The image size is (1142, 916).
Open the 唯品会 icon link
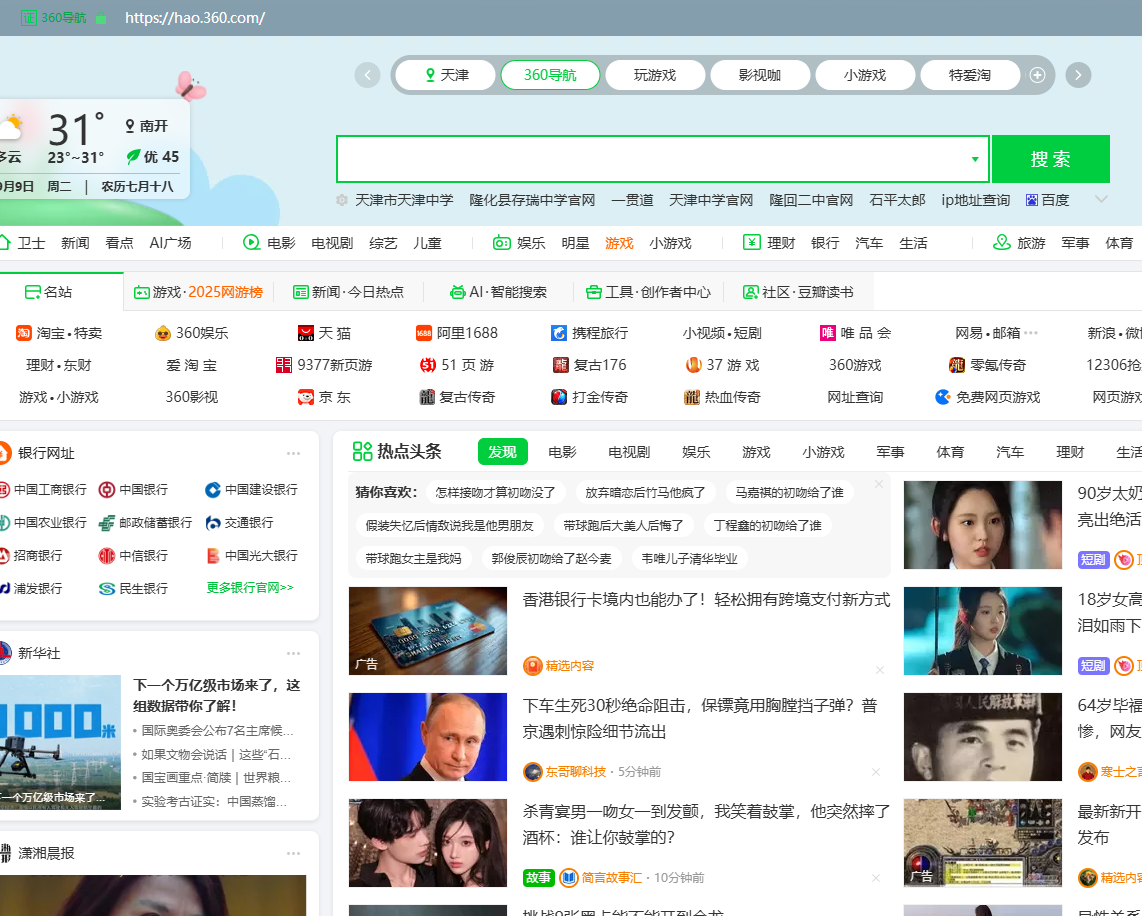tap(827, 333)
